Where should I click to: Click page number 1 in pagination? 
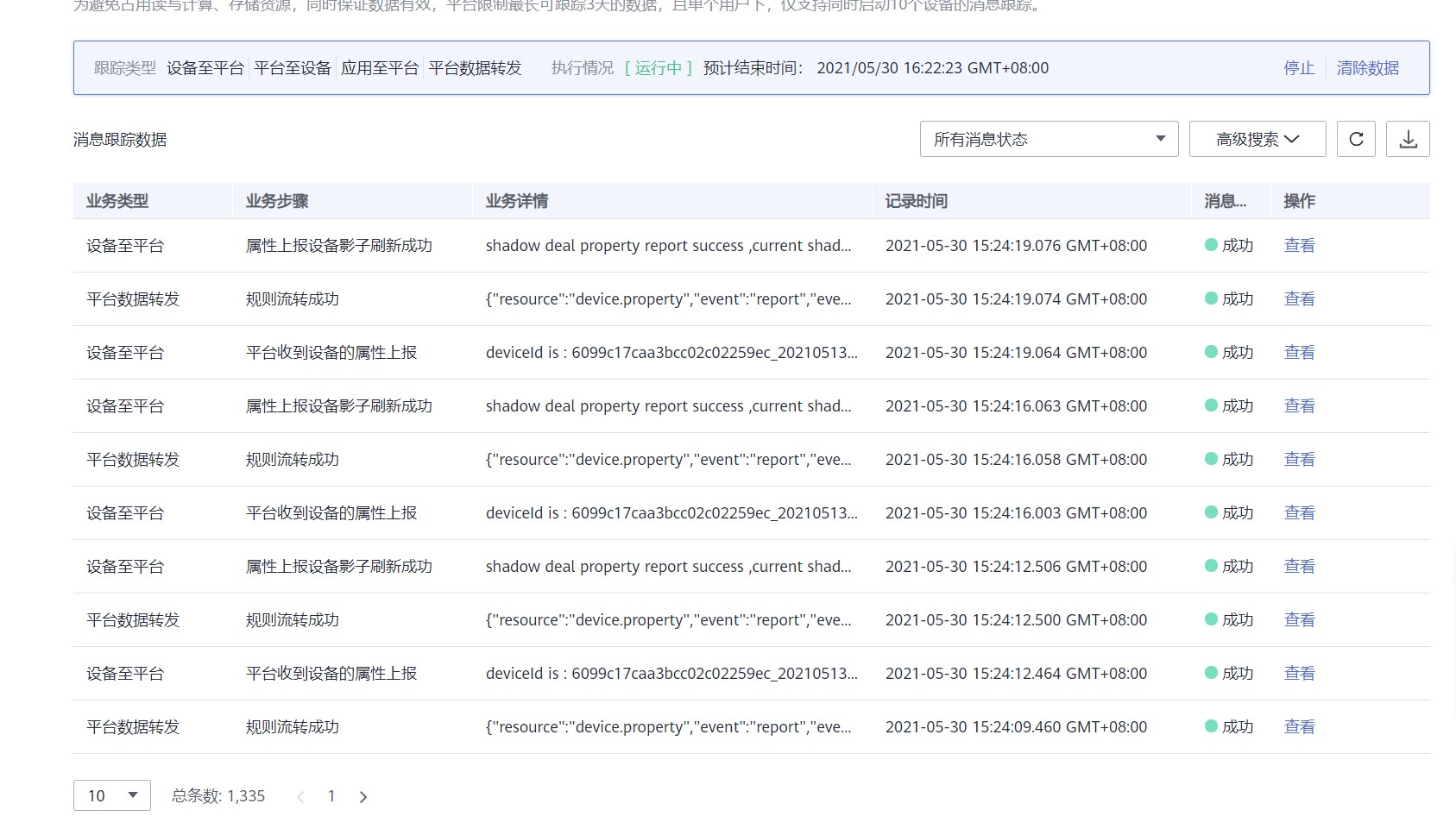tap(331, 796)
